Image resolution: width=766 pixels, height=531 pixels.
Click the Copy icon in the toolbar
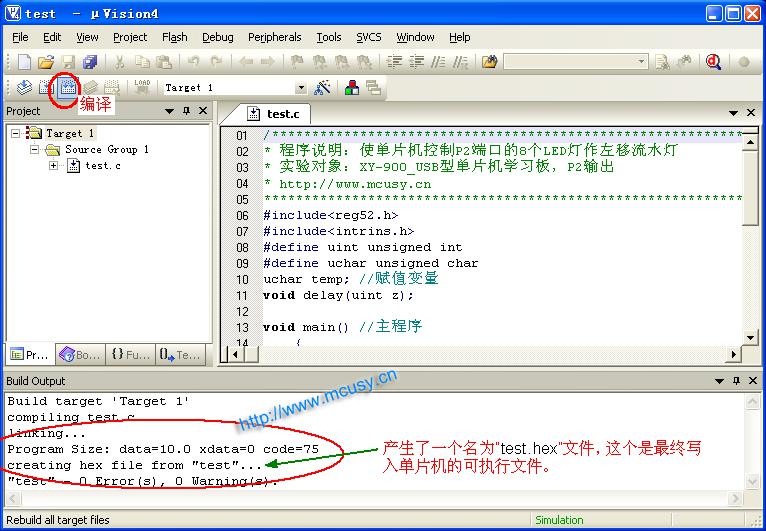coord(142,62)
